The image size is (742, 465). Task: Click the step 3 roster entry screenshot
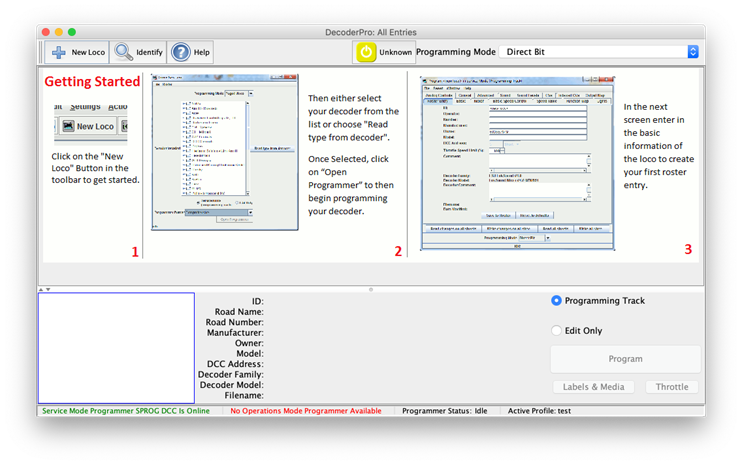click(517, 163)
